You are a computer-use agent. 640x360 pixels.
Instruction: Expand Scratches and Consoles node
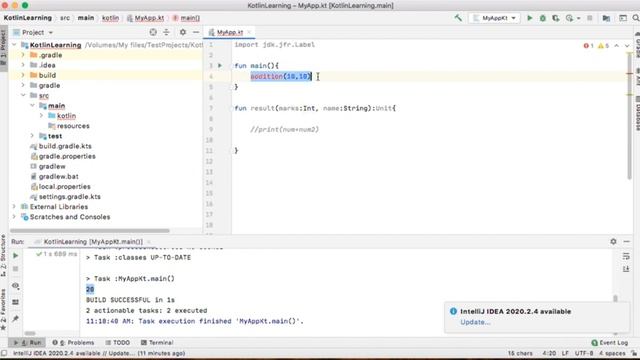(14, 217)
